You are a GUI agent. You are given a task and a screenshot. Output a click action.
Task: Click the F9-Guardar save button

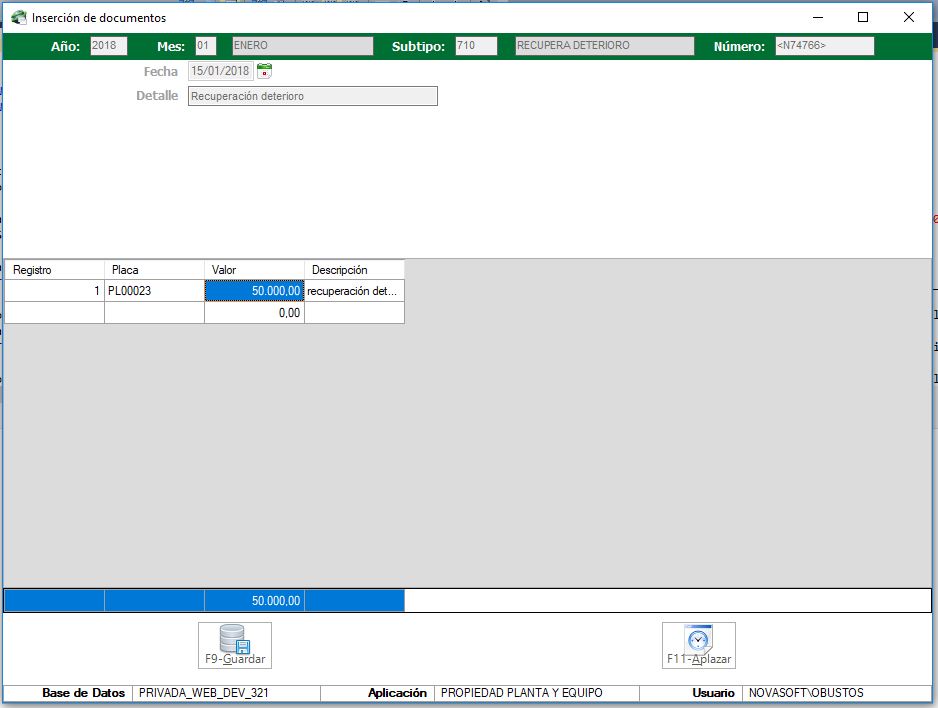click(x=234, y=645)
